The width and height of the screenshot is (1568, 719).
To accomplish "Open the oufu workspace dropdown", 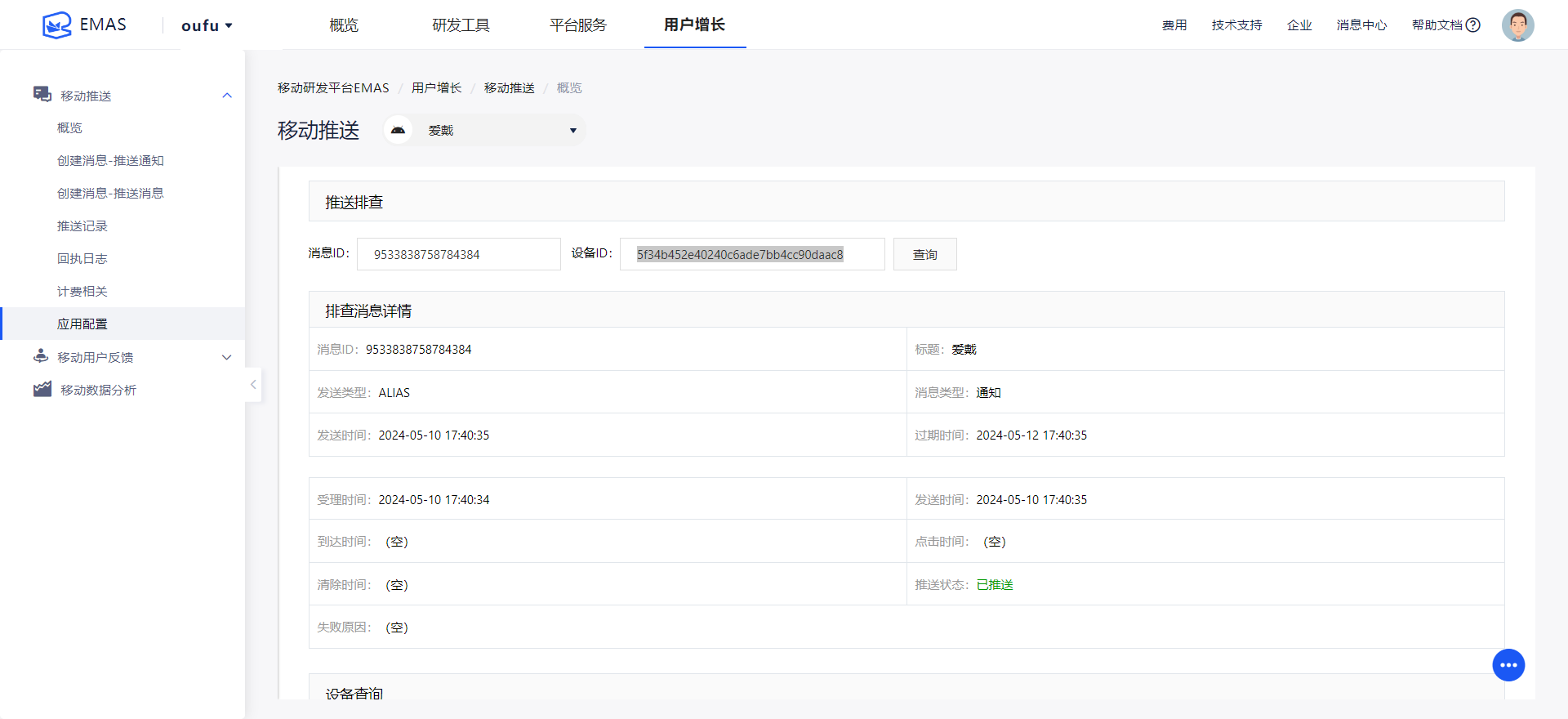I will (207, 25).
